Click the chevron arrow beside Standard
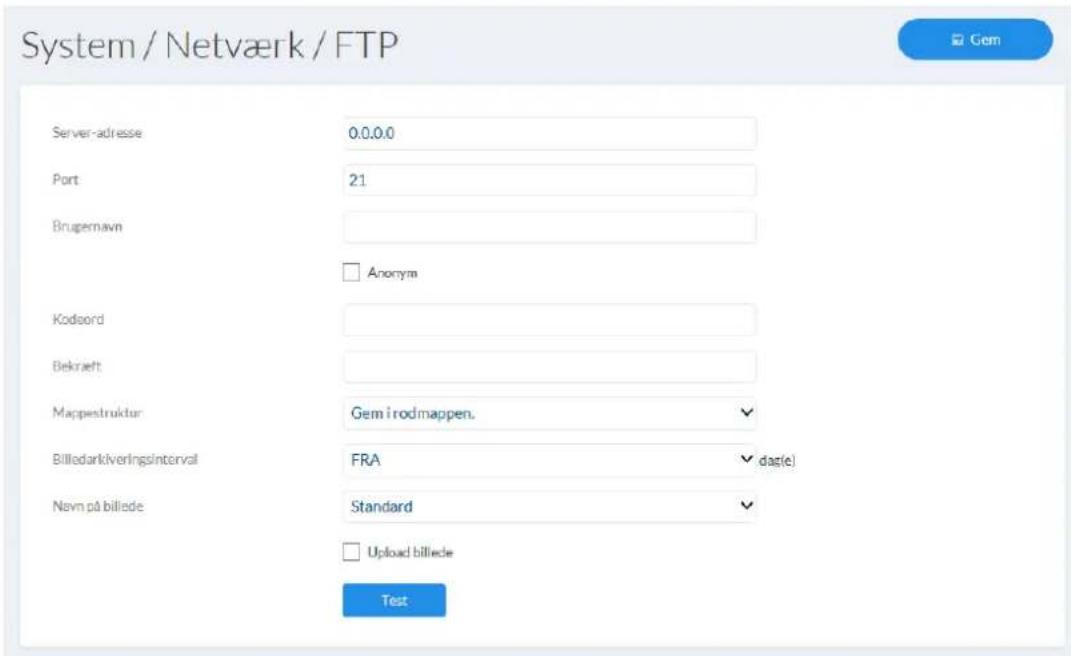This screenshot has width=1071, height=656. click(747, 505)
